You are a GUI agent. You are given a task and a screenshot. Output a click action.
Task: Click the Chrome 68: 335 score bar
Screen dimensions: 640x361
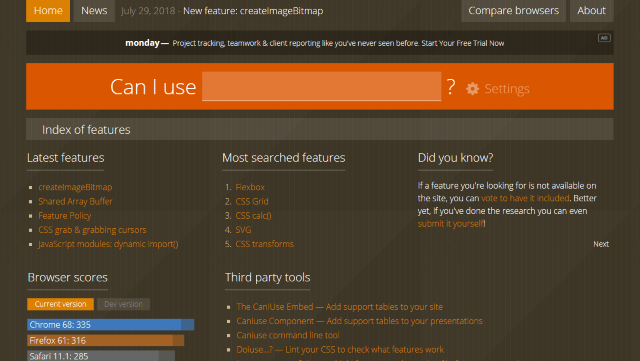pos(111,325)
